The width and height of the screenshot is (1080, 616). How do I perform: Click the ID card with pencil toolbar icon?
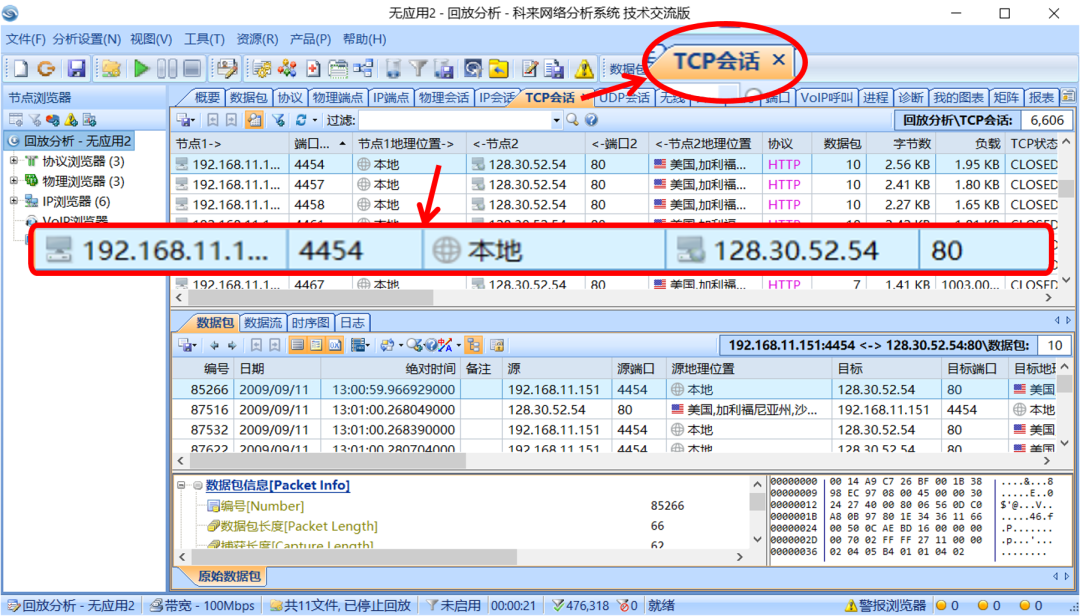click(226, 68)
